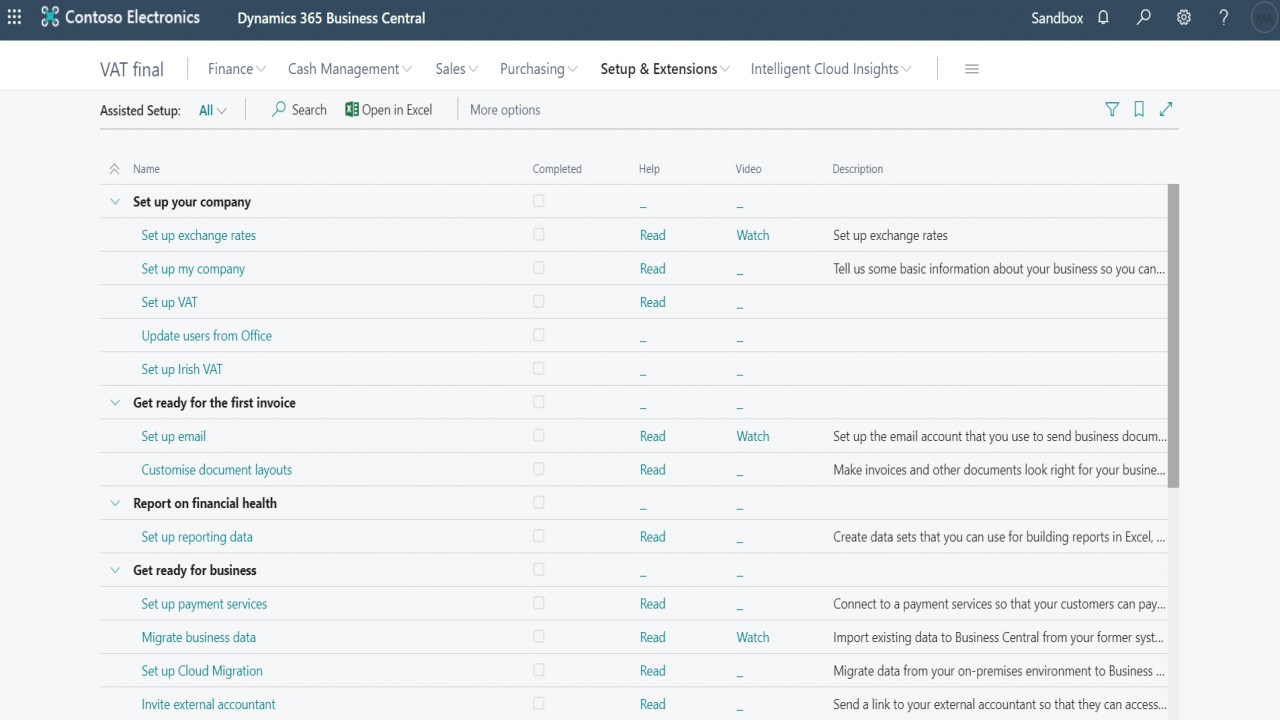Viewport: 1280px width, 720px height.
Task: Open the Set up email link
Action: click(x=174, y=436)
